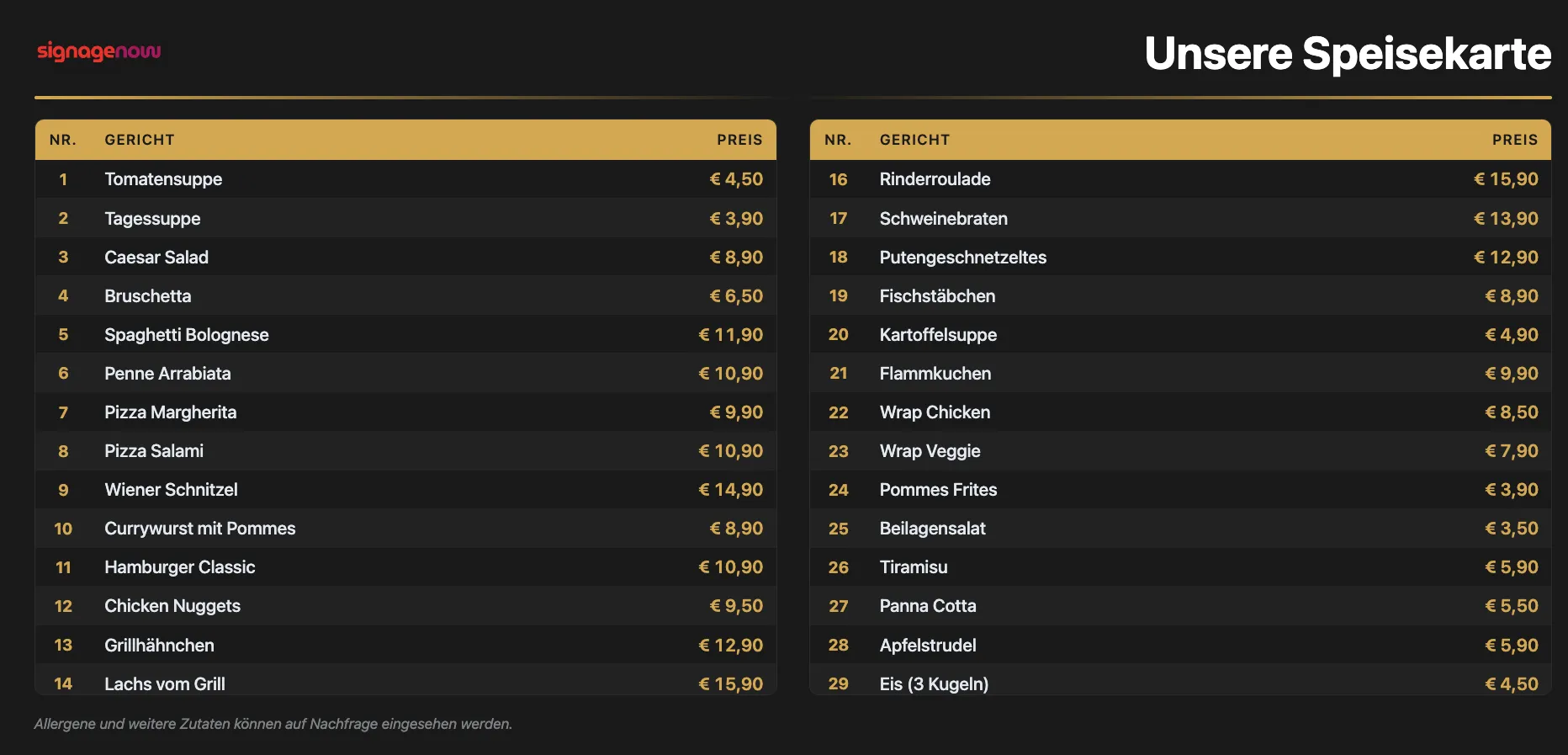This screenshot has height=755, width=1568.
Task: Click the € 4,90 Kartoffelsuppe price
Action: click(1512, 335)
